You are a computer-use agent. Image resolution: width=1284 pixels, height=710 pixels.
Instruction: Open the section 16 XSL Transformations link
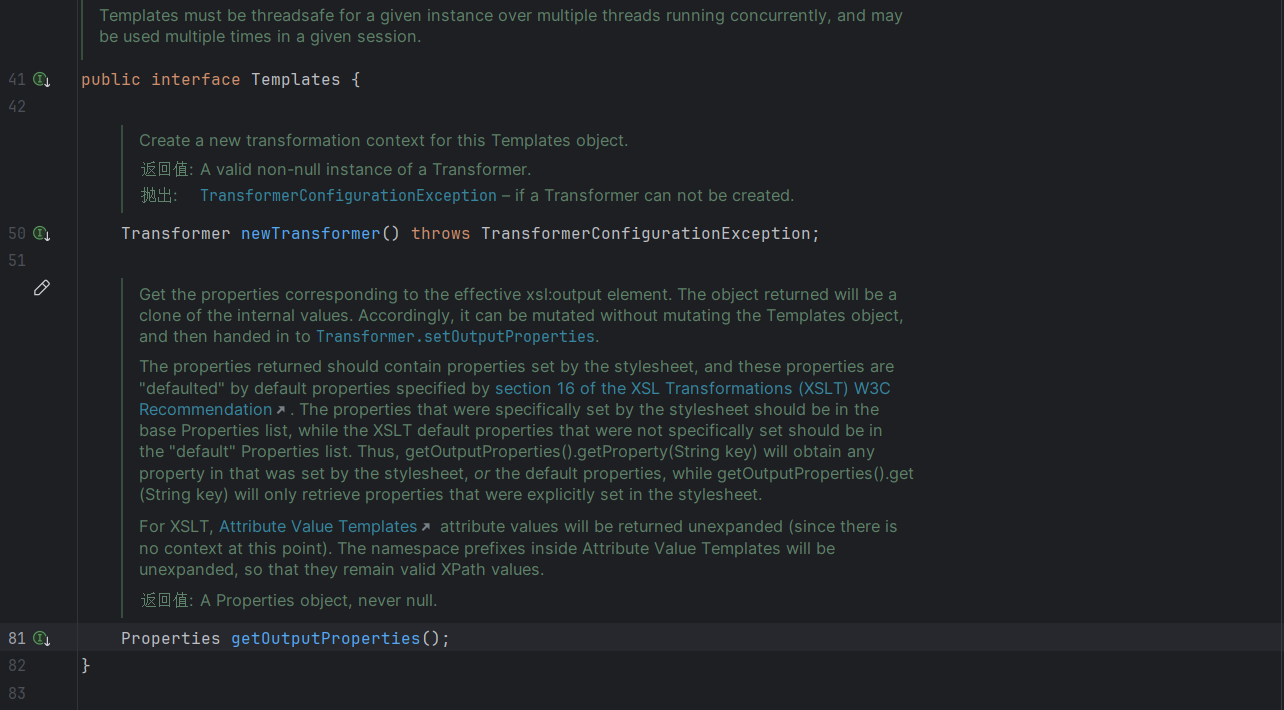(692, 388)
